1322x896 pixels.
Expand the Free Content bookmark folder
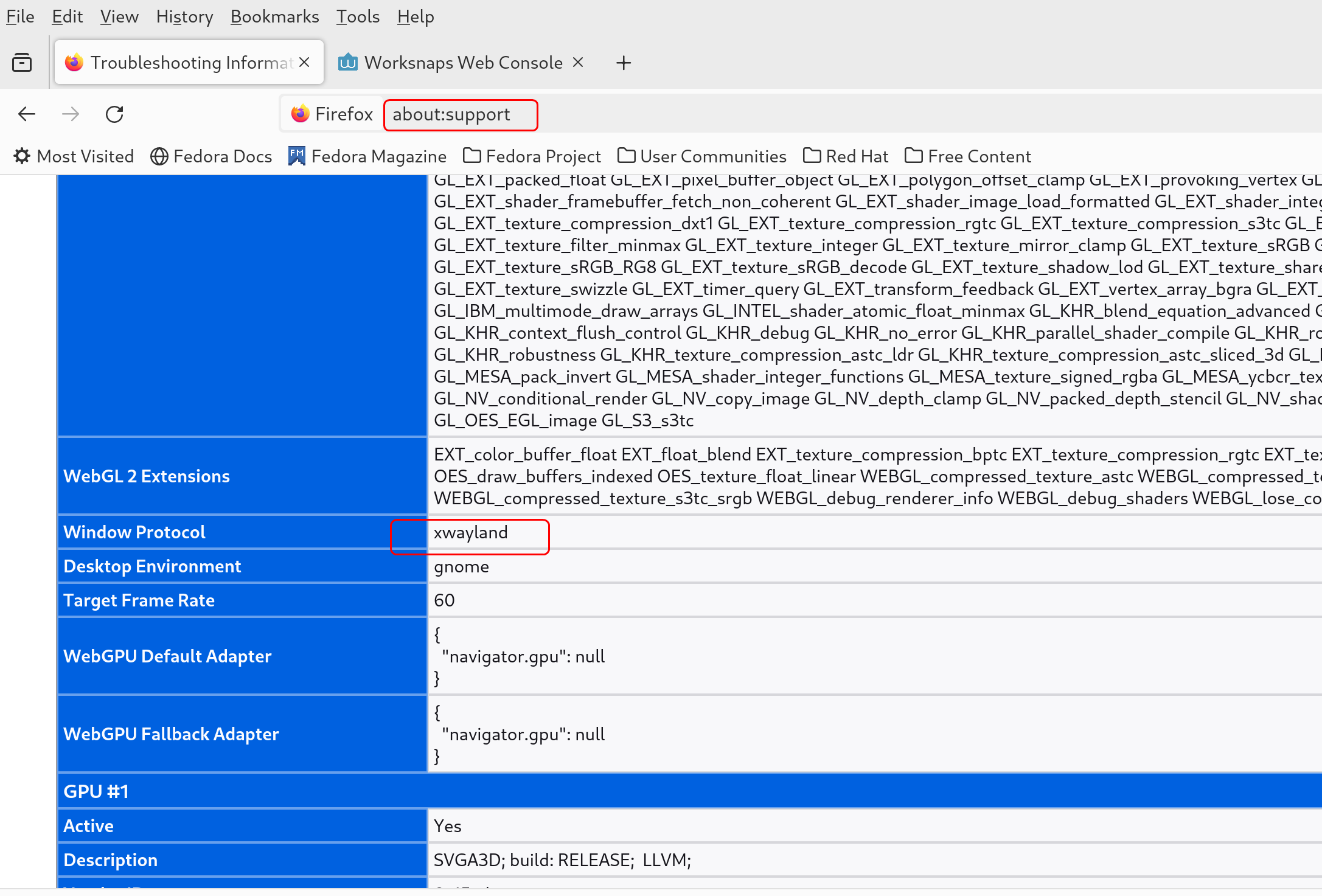click(x=968, y=156)
